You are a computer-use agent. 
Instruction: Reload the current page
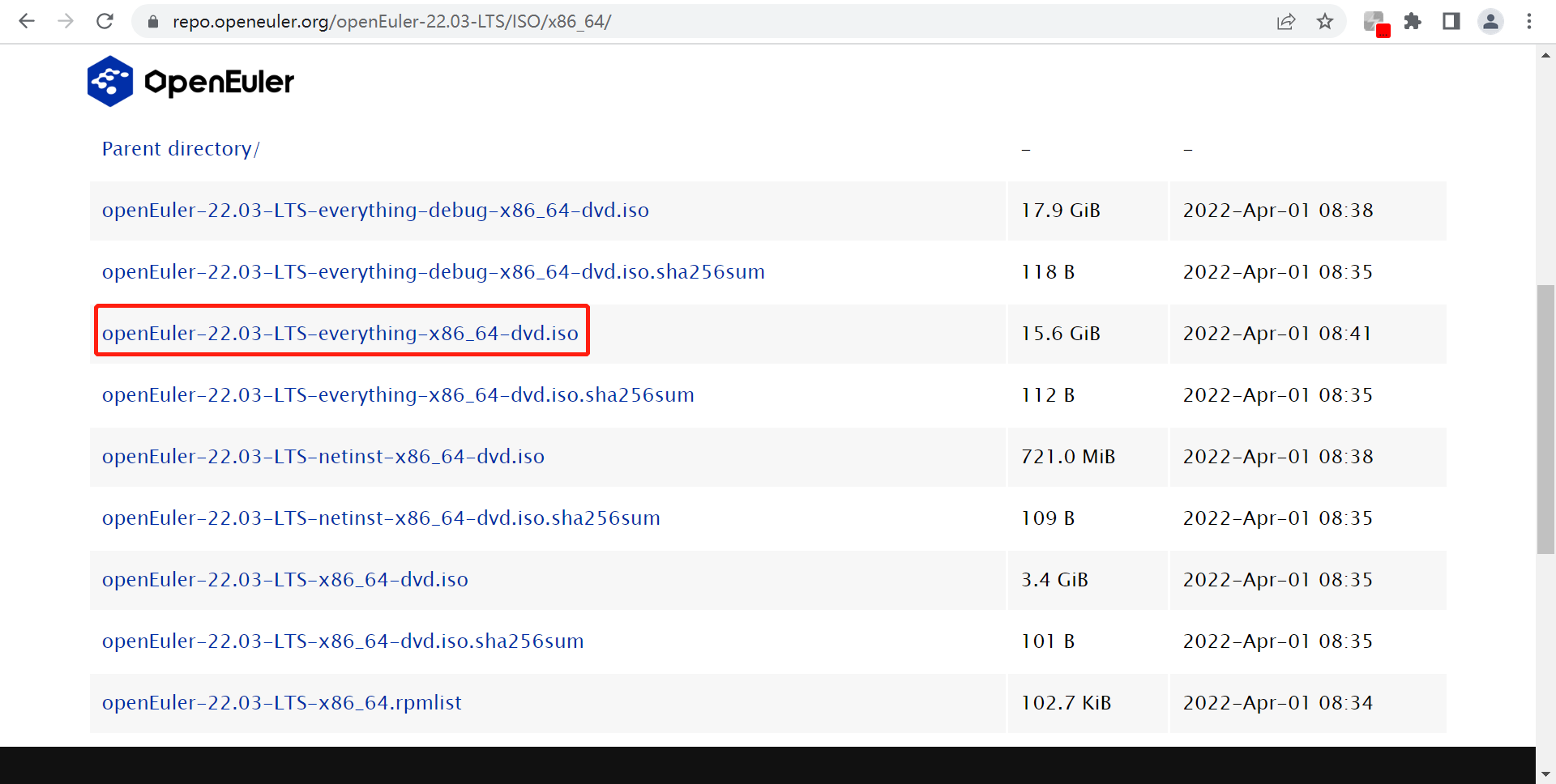pyautogui.click(x=105, y=21)
